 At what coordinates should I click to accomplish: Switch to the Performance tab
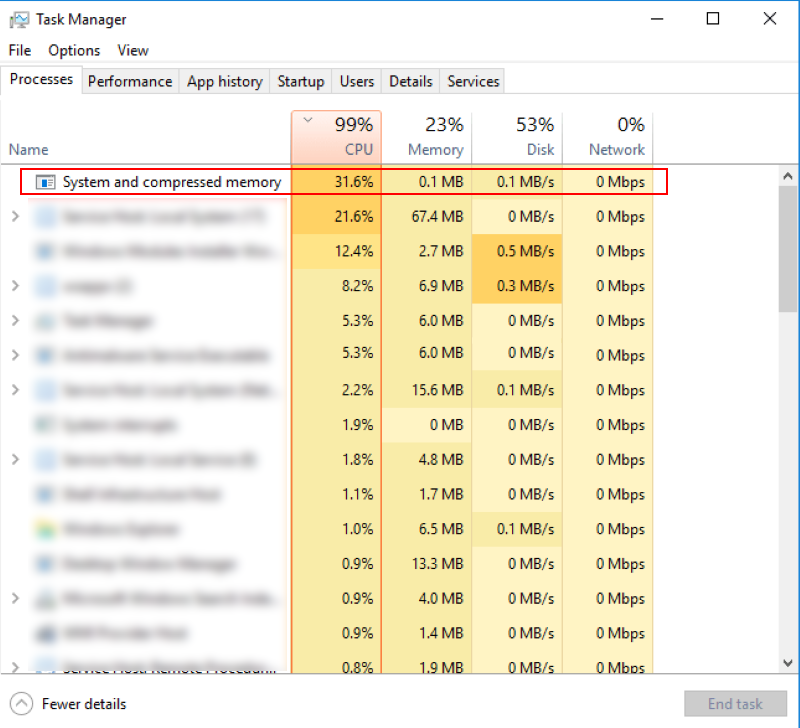pos(130,82)
